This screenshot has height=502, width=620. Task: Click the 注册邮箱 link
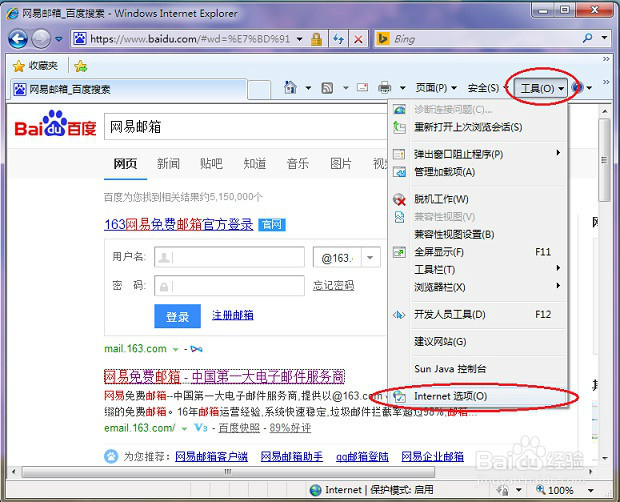[x=232, y=315]
